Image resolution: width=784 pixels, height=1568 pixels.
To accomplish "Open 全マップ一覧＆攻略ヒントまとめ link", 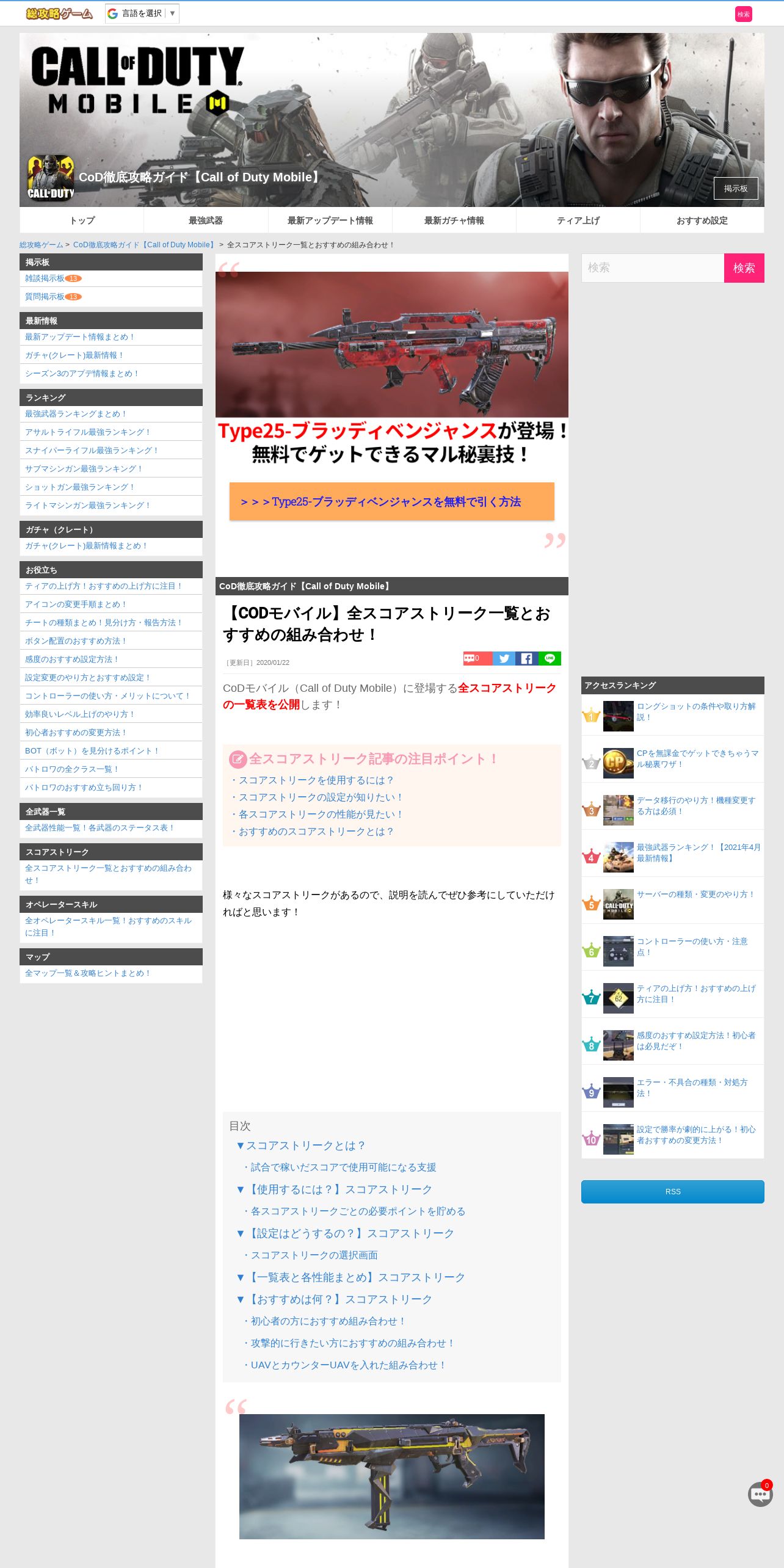I will [88, 973].
